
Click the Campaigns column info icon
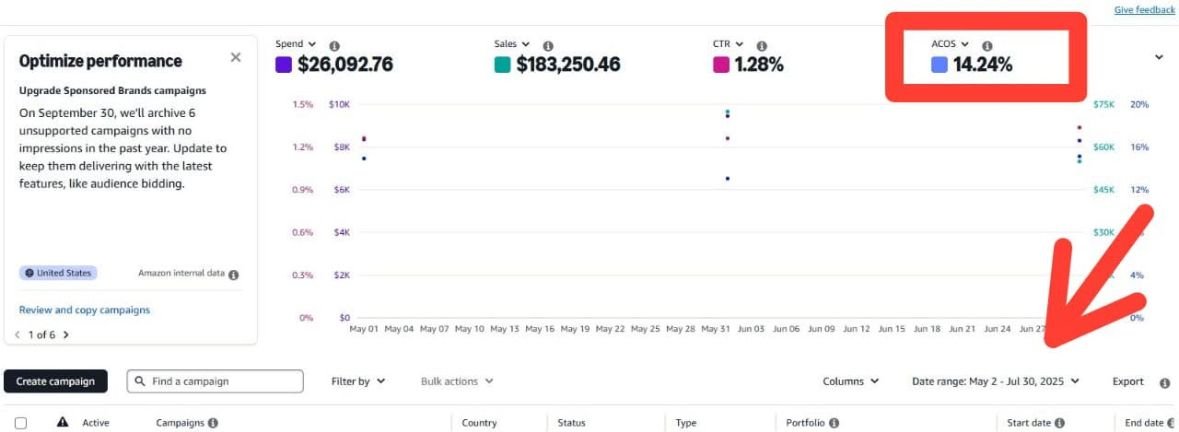click(212, 423)
